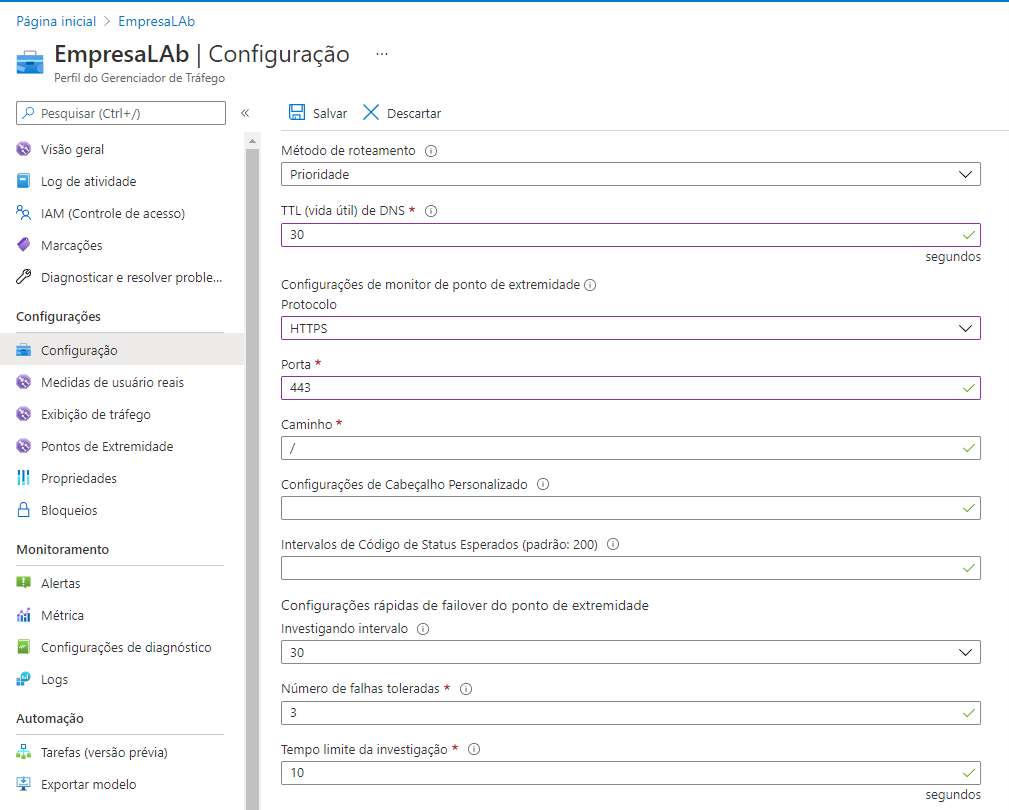Image resolution: width=1009 pixels, height=810 pixels.
Task: Click the Medidas de usuário reais icon
Action: click(x=24, y=382)
